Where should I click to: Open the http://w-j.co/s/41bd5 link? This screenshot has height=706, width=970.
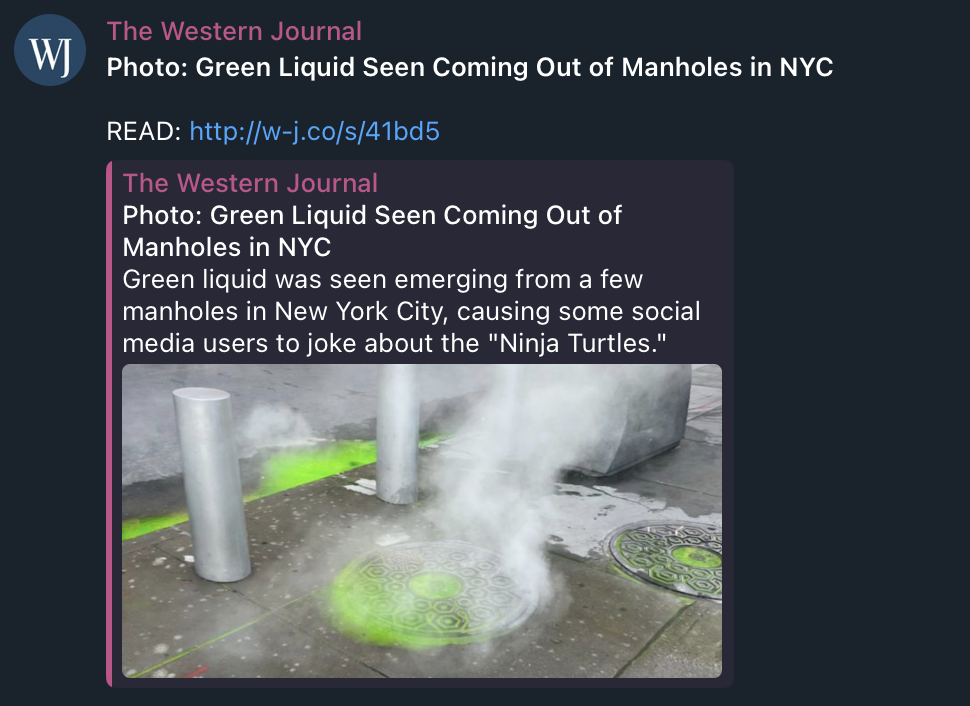(314, 131)
